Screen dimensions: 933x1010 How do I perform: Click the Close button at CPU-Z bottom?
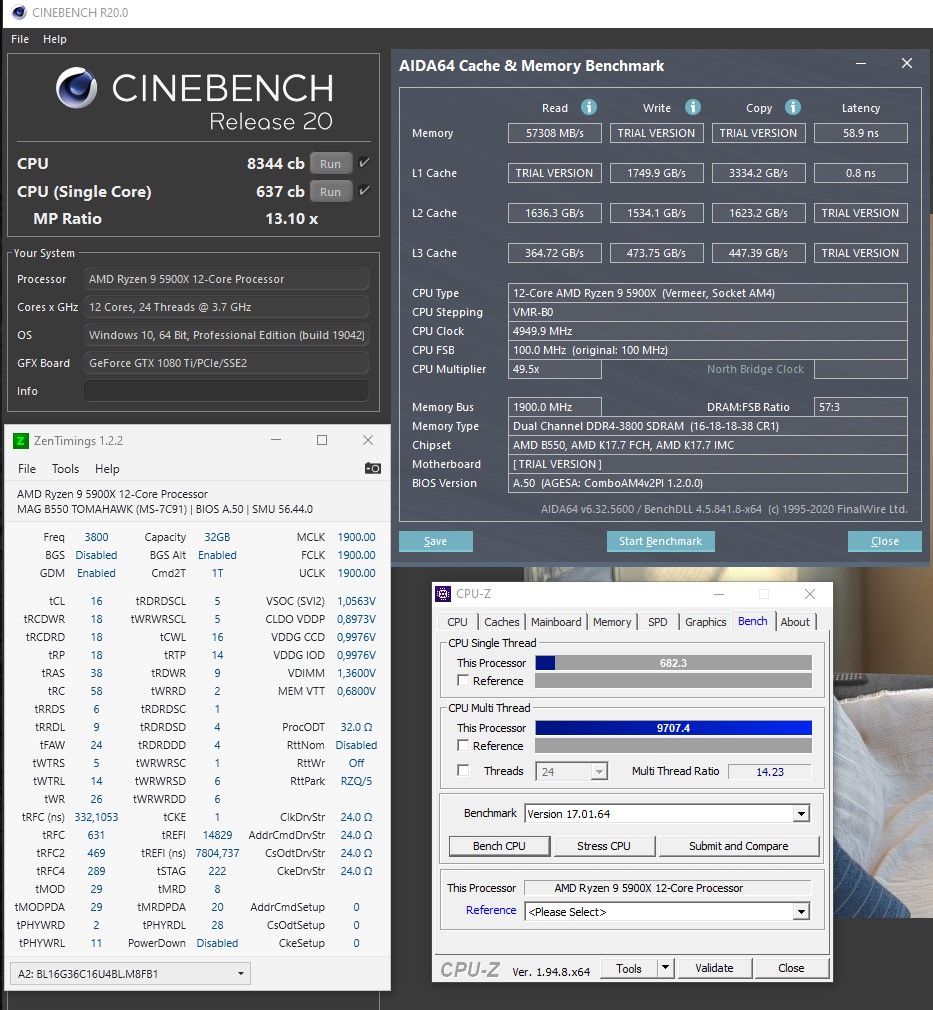[791, 968]
